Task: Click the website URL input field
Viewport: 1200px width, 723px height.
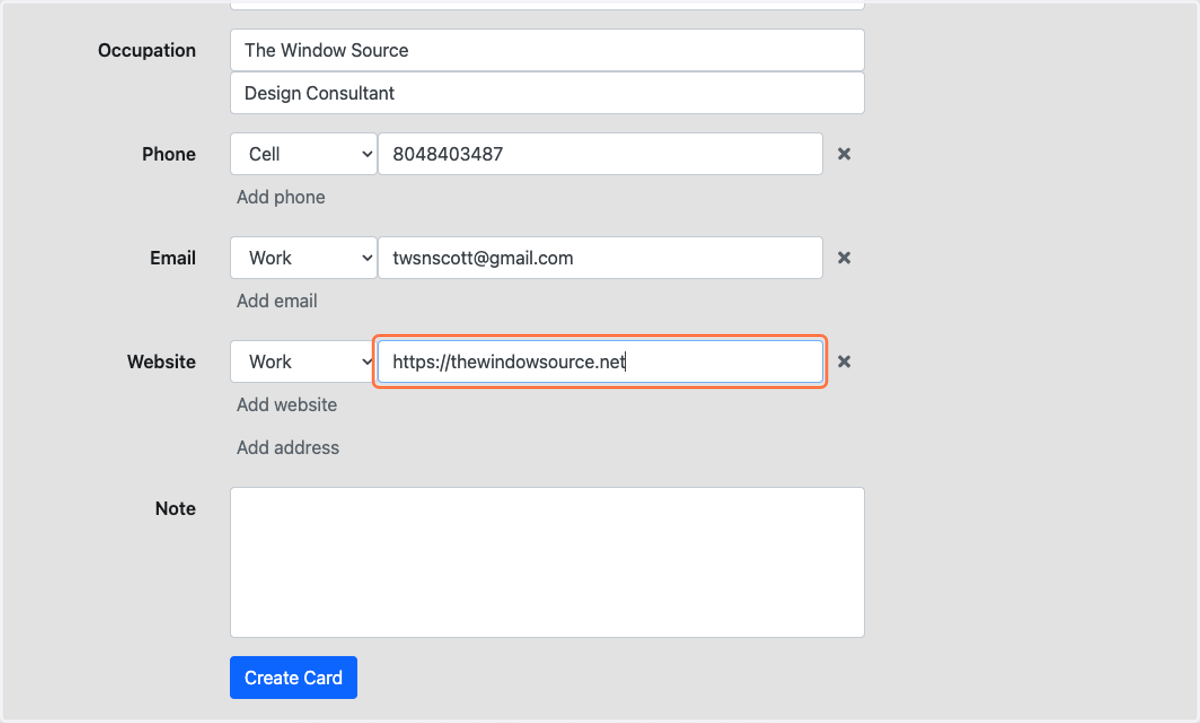Action: click(x=600, y=362)
